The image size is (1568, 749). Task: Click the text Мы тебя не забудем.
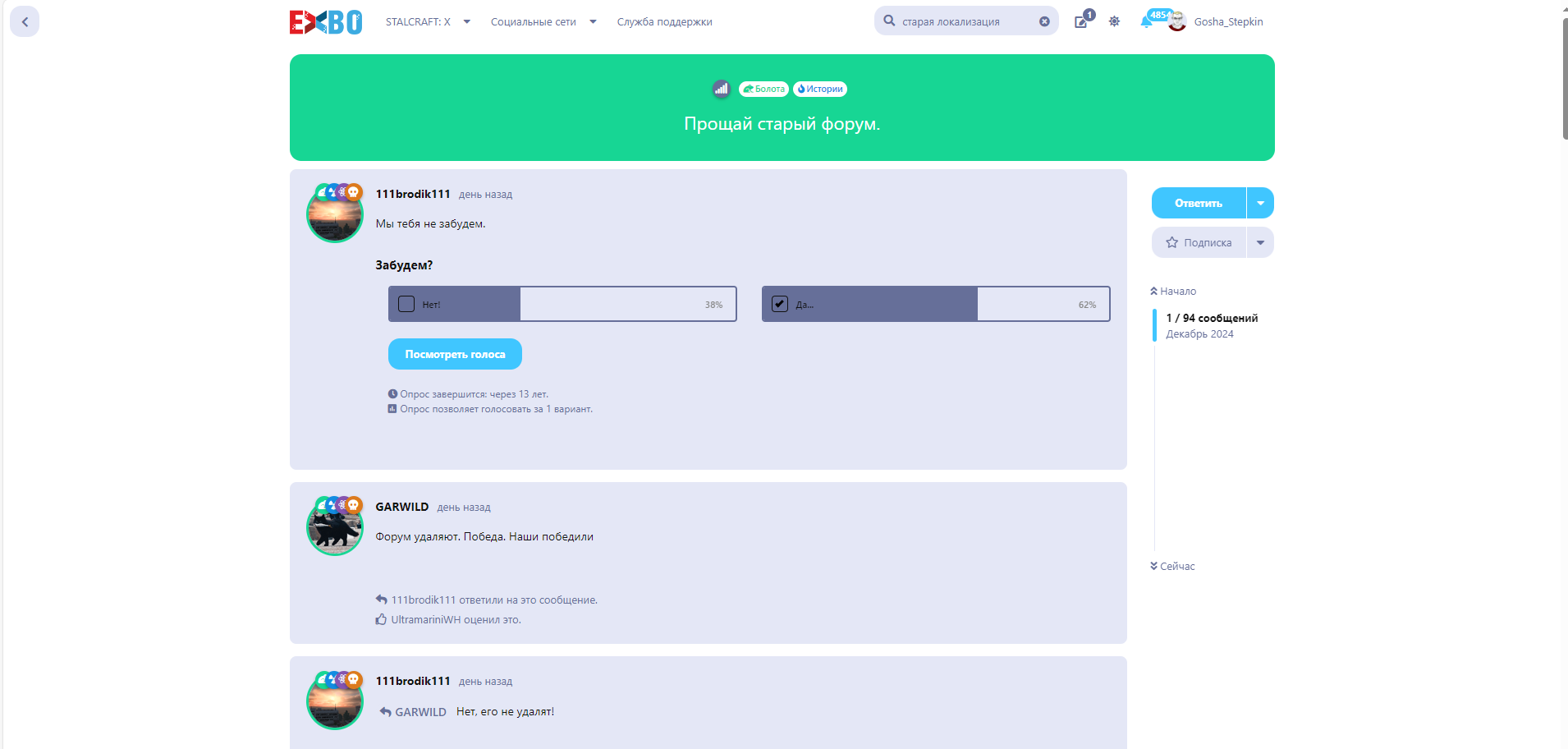[430, 223]
